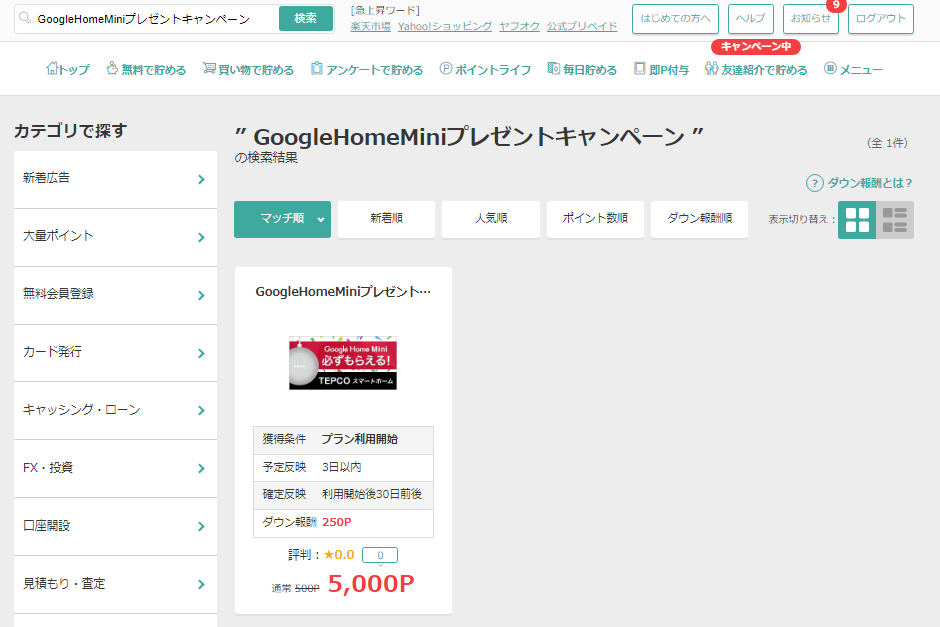The image size is (940, 627).
Task: Click the アンケートで貯める clipboard icon
Action: 317,69
